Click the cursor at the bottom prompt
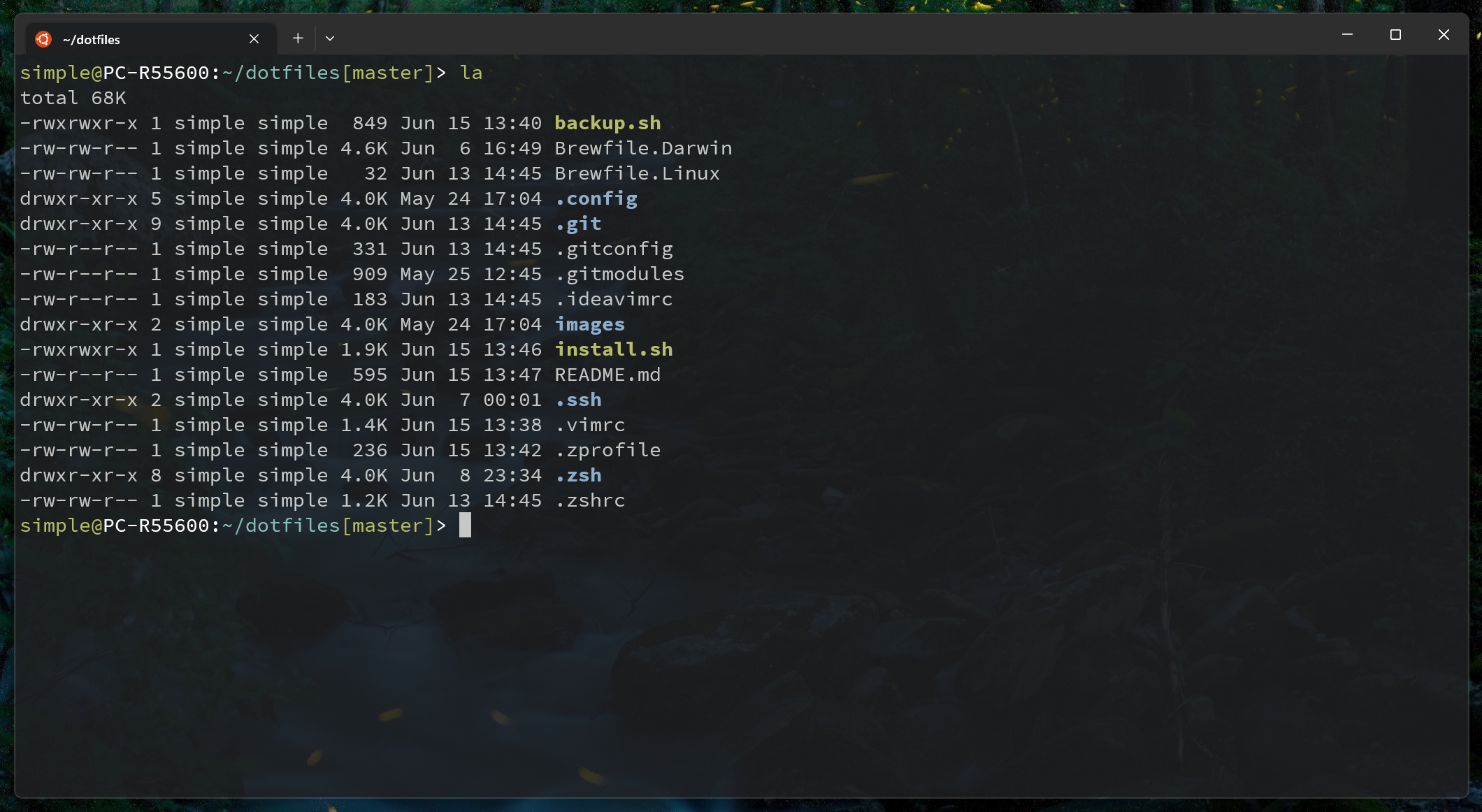 [465, 525]
